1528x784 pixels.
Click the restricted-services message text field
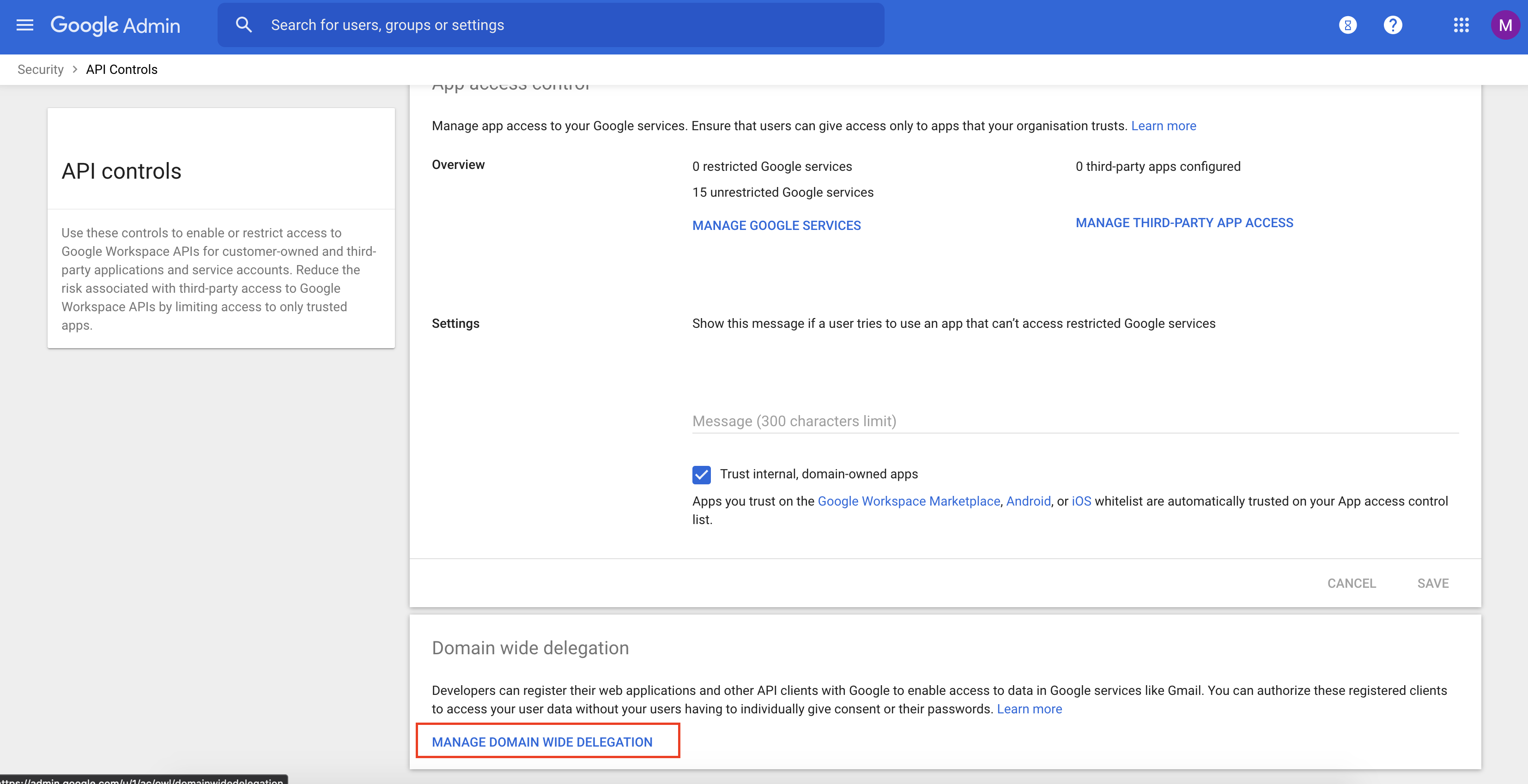click(x=1074, y=421)
